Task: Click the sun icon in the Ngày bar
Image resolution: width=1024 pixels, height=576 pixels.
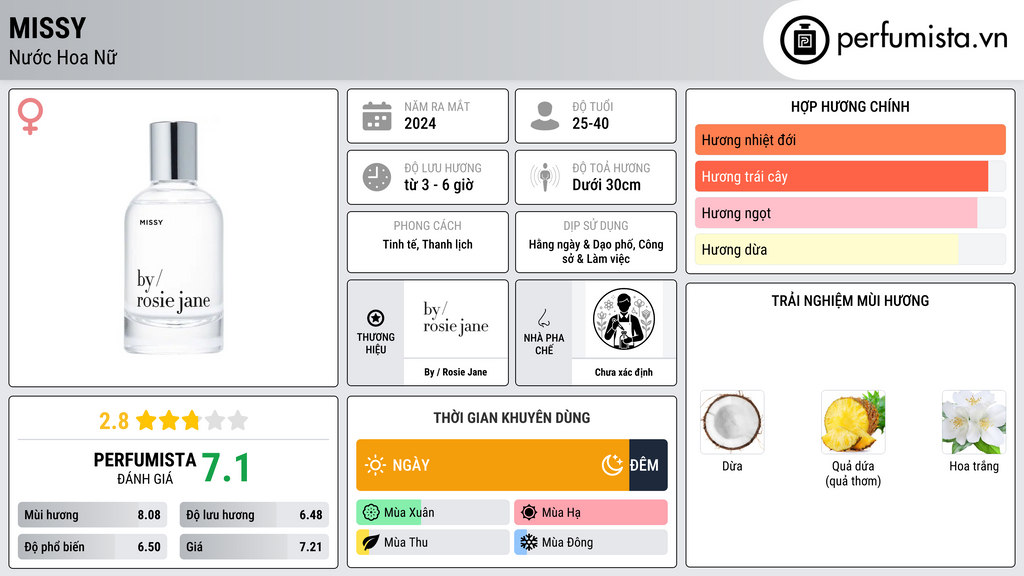Action: 375,465
